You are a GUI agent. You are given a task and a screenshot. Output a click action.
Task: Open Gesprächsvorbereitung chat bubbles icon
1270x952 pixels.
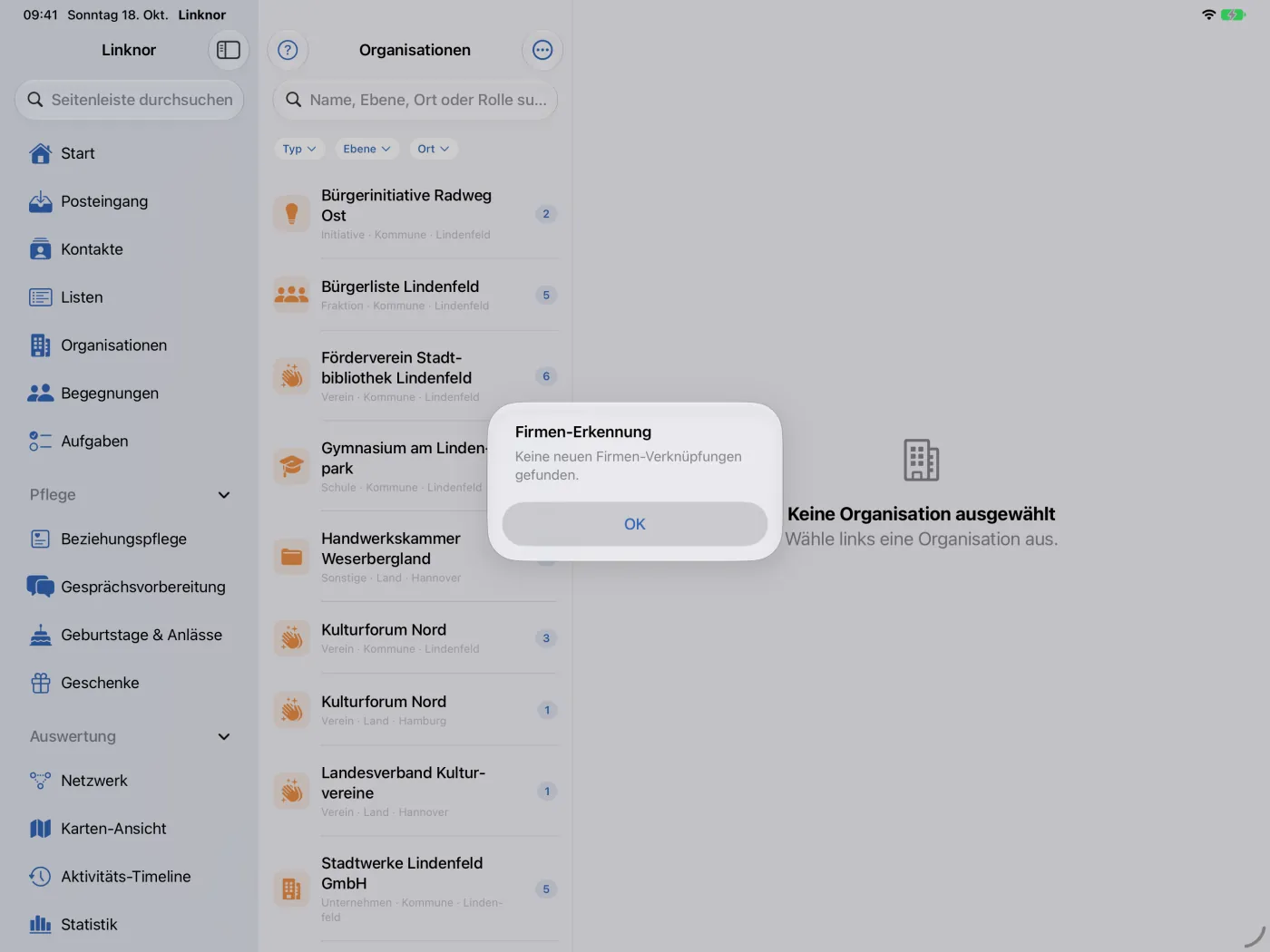coord(41,587)
